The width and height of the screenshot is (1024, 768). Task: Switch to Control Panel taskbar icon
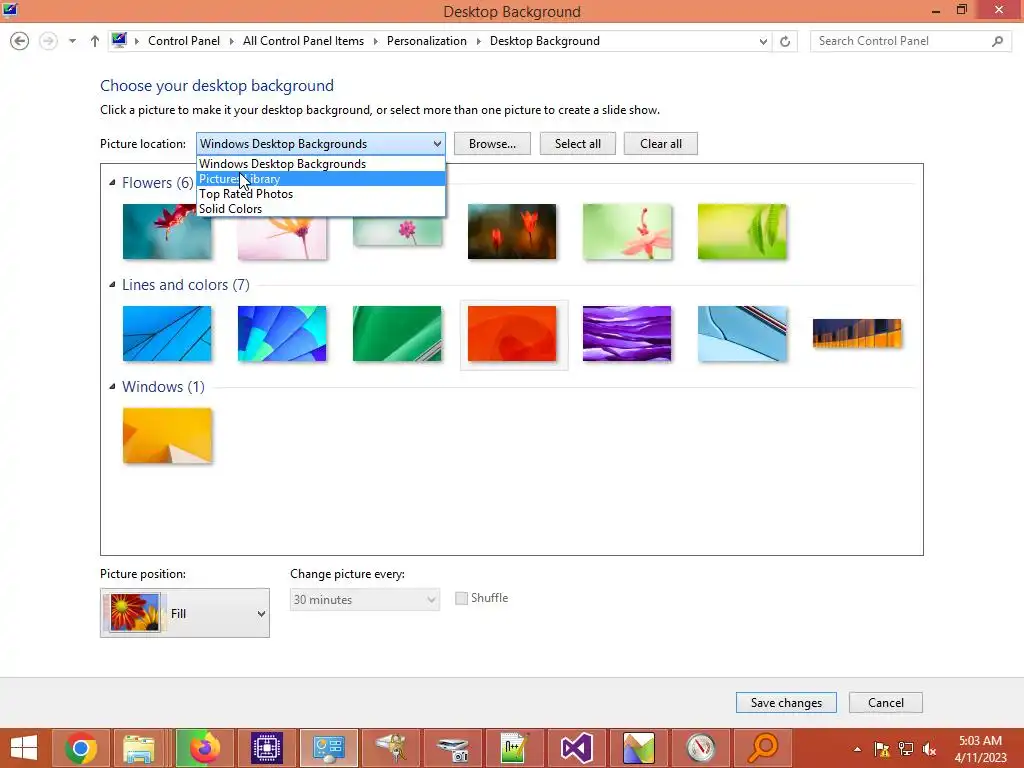pyautogui.click(x=328, y=748)
